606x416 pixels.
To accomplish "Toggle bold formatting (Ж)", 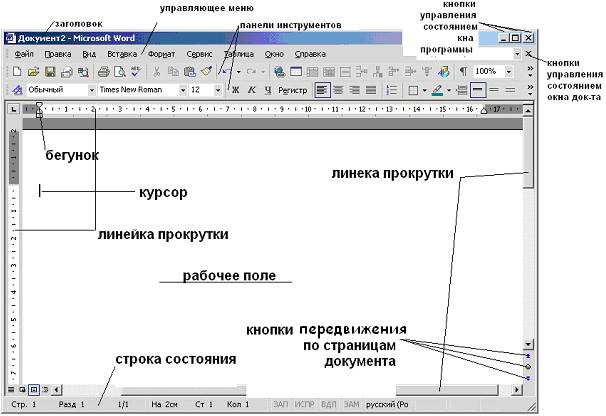I will [x=235, y=90].
